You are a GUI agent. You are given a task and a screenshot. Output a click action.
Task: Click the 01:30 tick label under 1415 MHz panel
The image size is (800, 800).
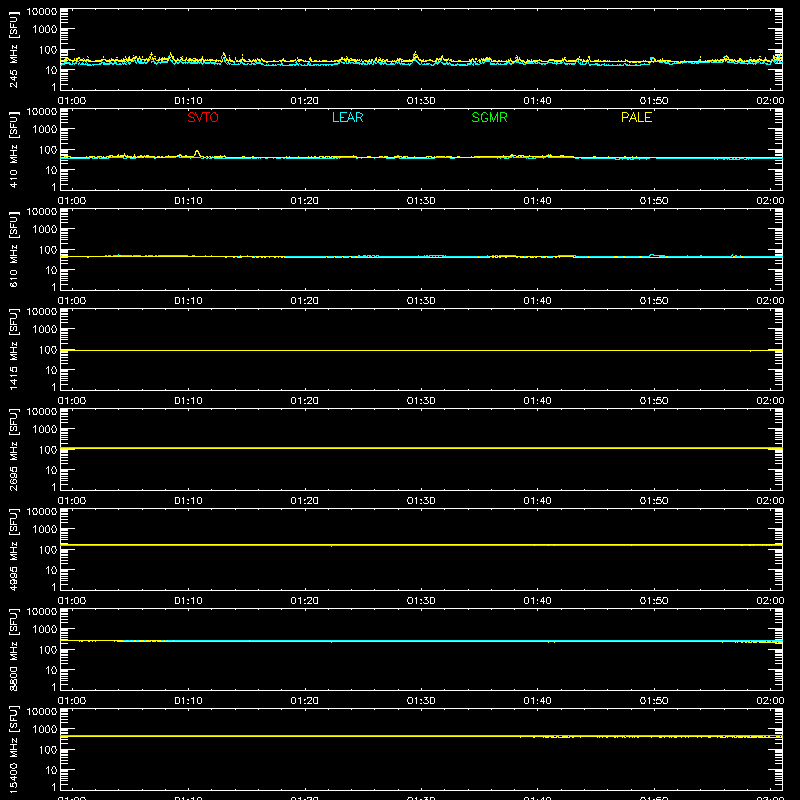point(421,401)
